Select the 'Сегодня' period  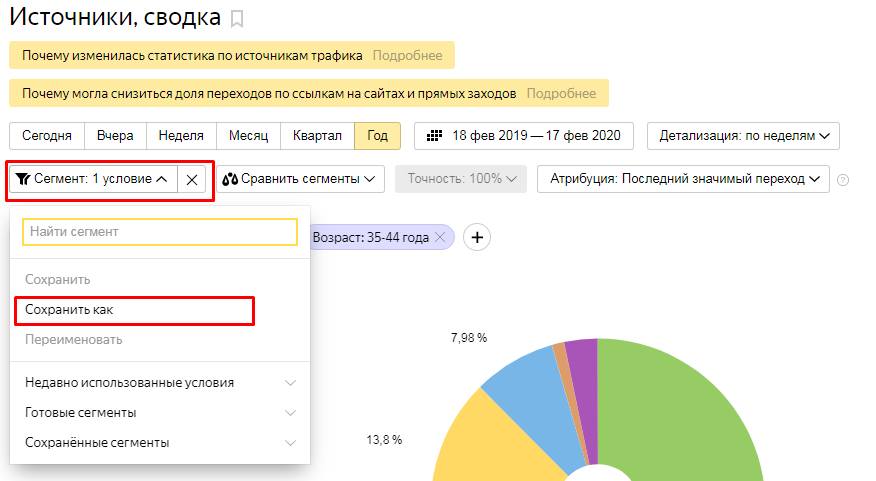click(47, 136)
